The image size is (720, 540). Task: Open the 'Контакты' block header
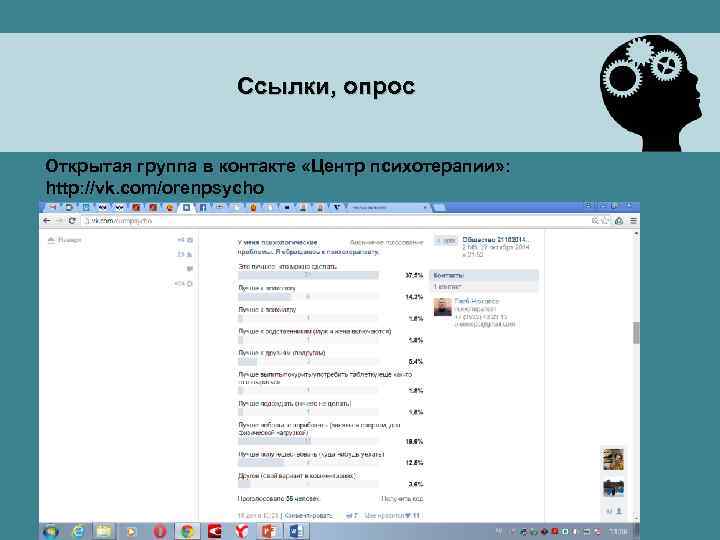coord(484,275)
